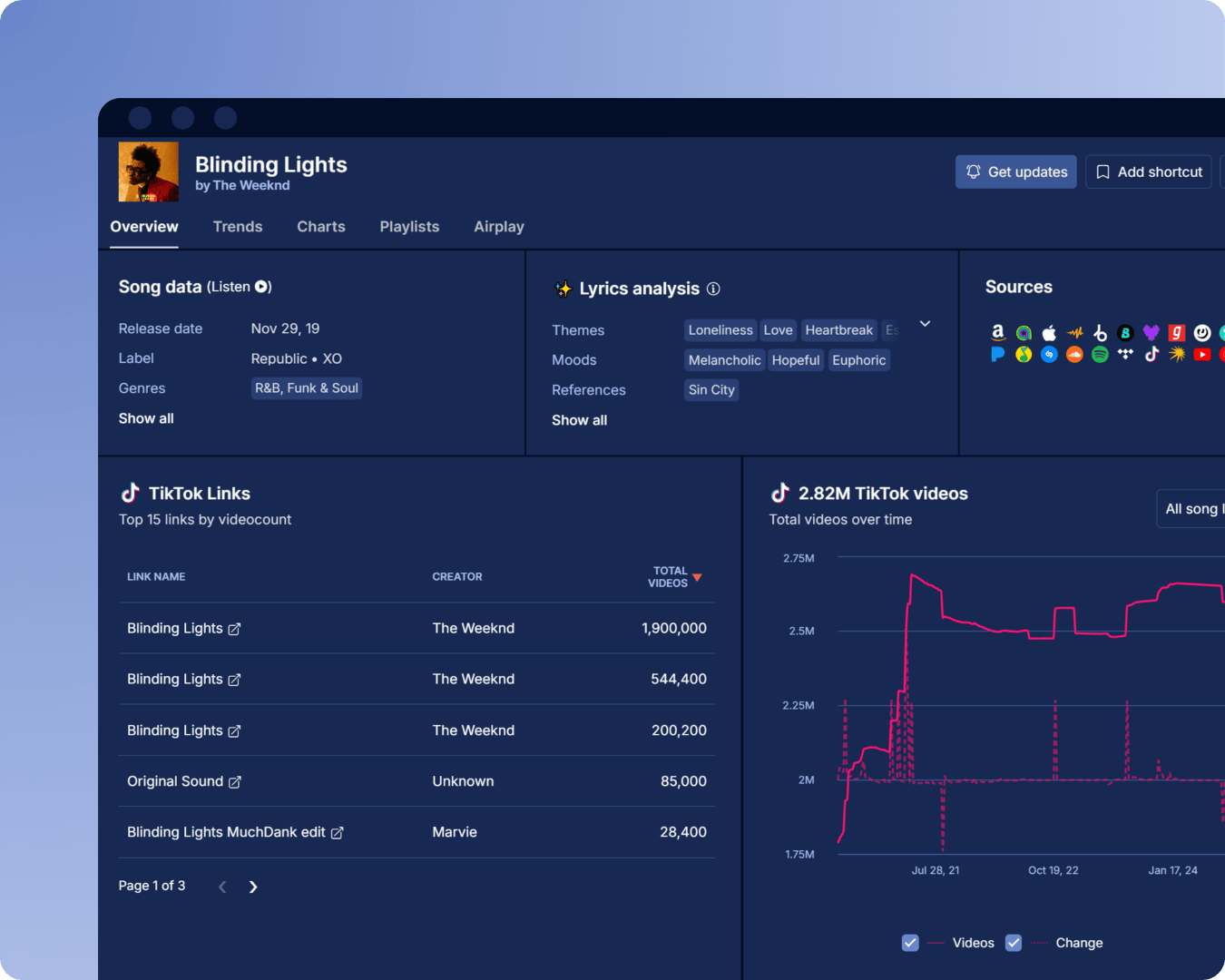This screenshot has height=980, width=1225.
Task: Click the Lyrics analysis info icon
Action: tap(713, 289)
